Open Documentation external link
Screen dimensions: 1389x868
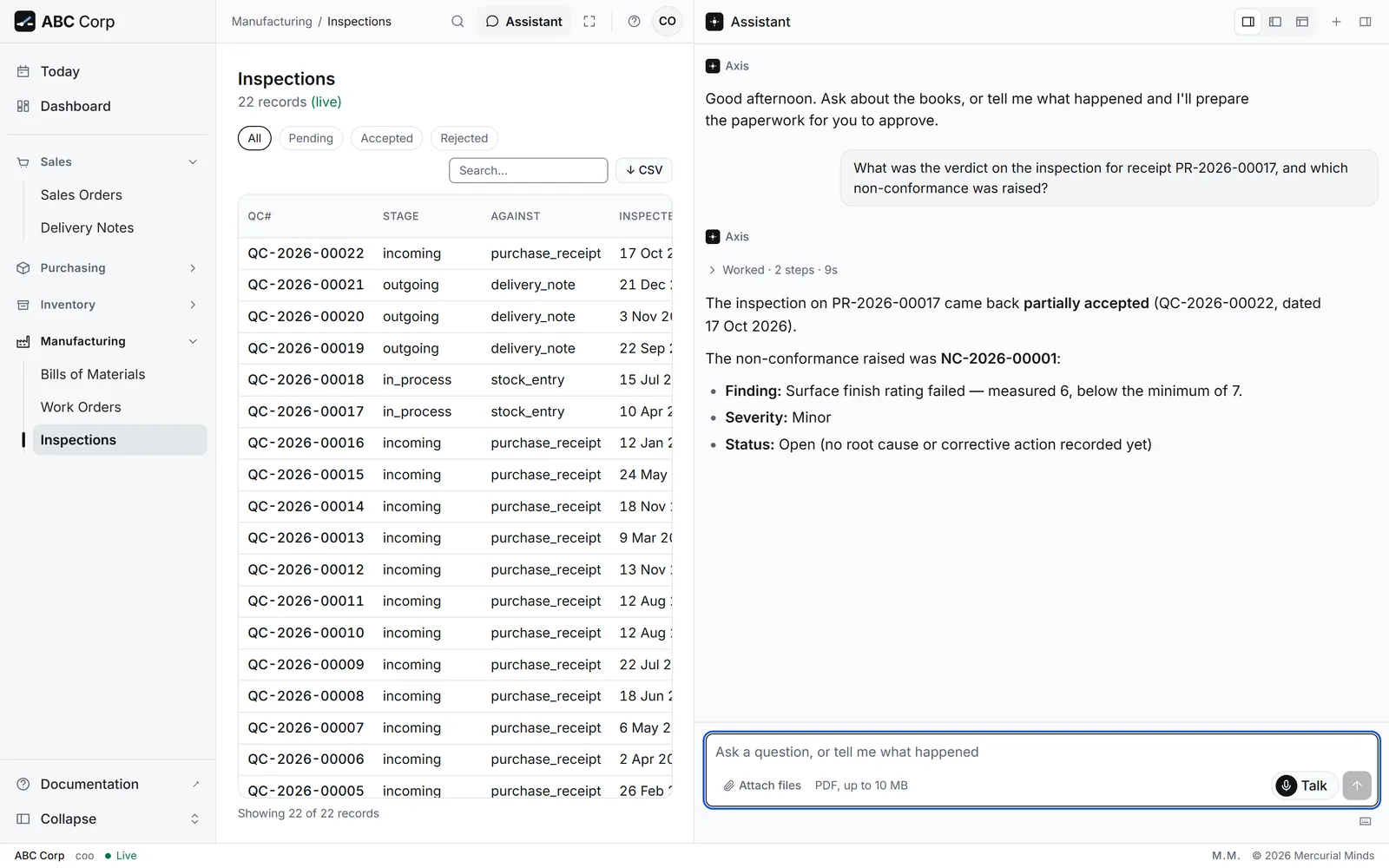click(x=108, y=784)
